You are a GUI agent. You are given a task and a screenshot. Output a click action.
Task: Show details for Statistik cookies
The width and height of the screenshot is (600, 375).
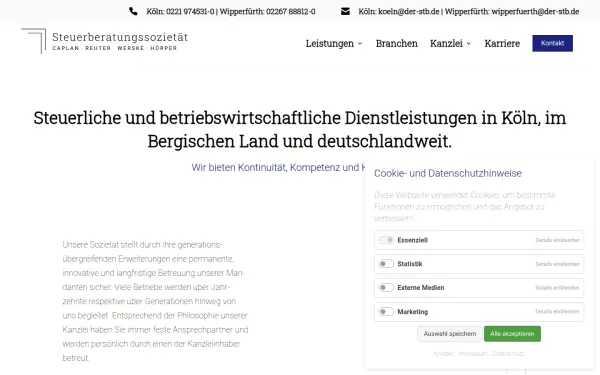click(x=557, y=264)
